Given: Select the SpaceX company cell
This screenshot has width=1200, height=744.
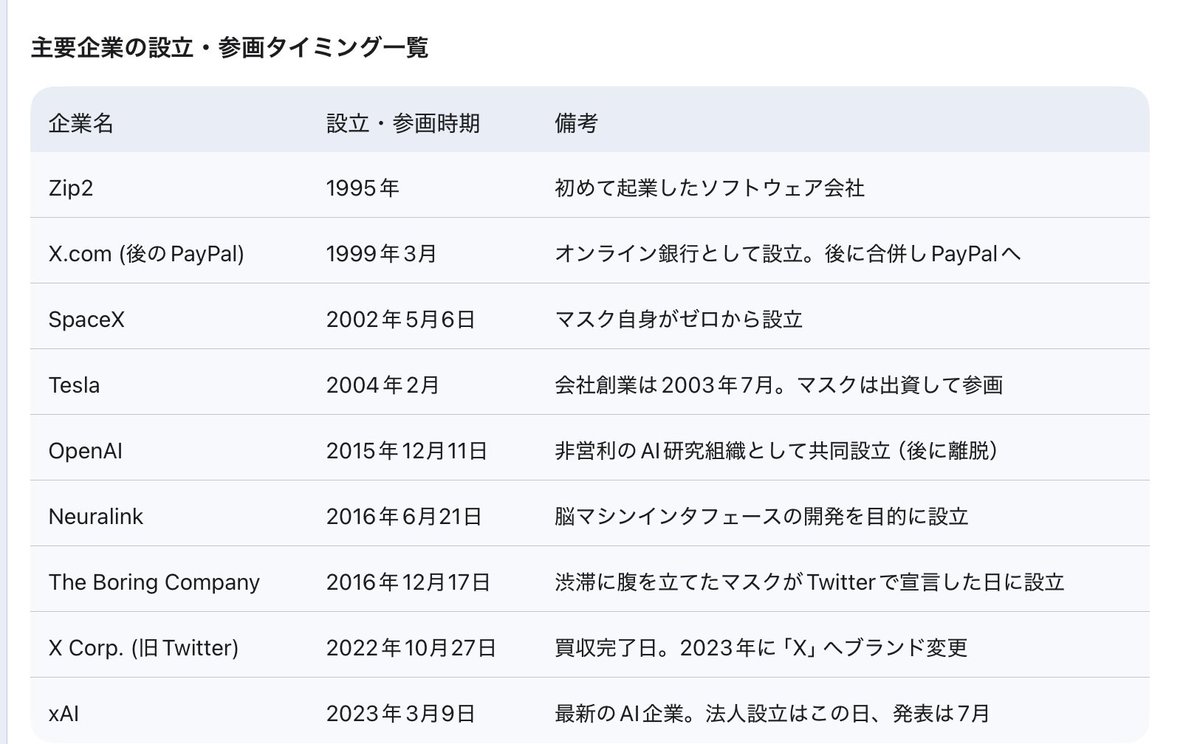Looking at the screenshot, I should pyautogui.click(x=87, y=320).
